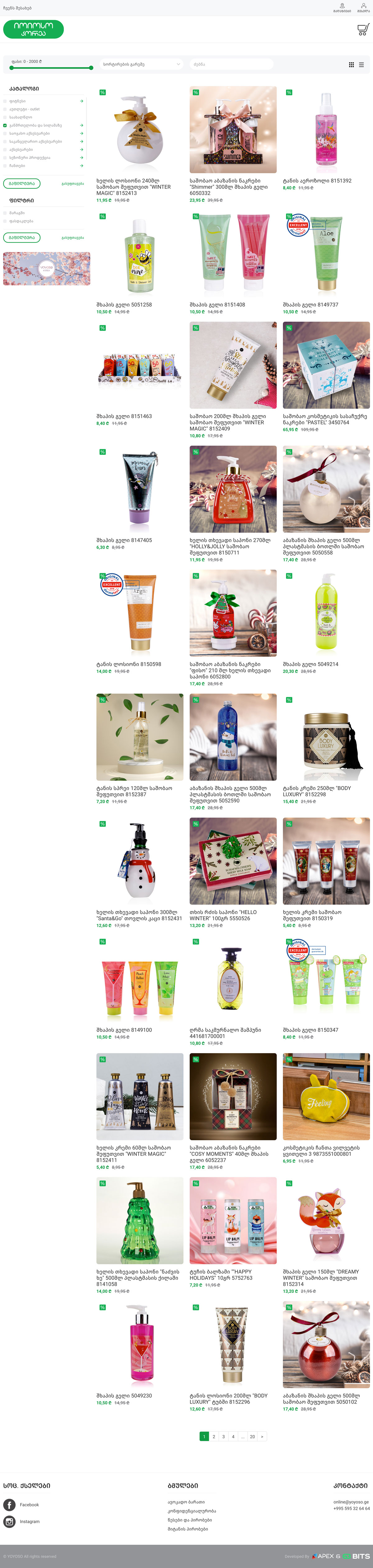Expand the ჩანთები category arrow

click(81, 166)
